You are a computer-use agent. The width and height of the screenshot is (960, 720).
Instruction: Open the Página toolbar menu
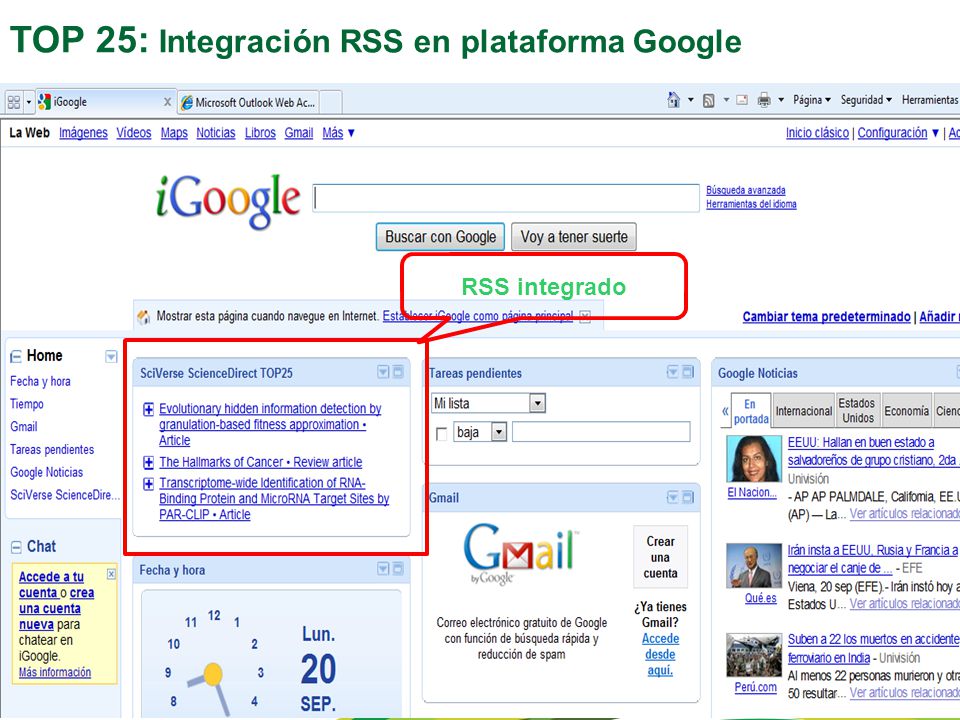click(x=812, y=100)
